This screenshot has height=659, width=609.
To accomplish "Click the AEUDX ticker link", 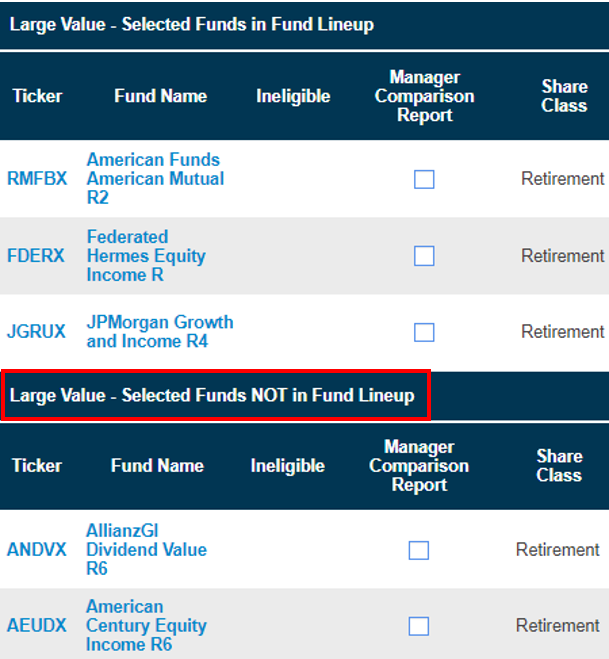I will (x=37, y=625).
